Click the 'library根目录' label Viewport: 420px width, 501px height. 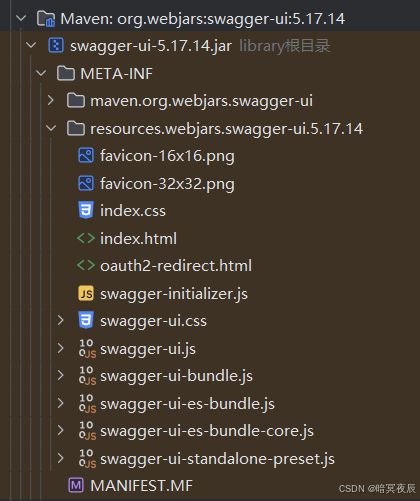click(x=285, y=46)
